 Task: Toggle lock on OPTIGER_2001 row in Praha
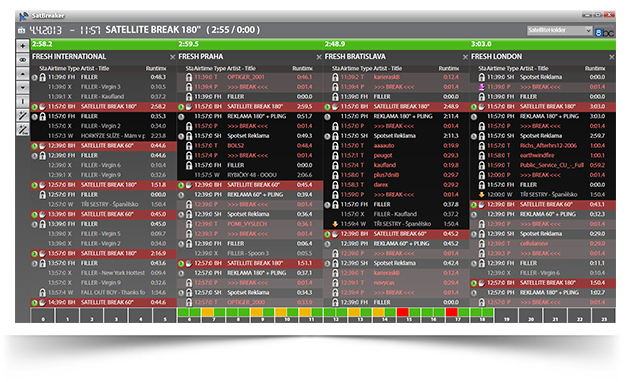point(188,77)
